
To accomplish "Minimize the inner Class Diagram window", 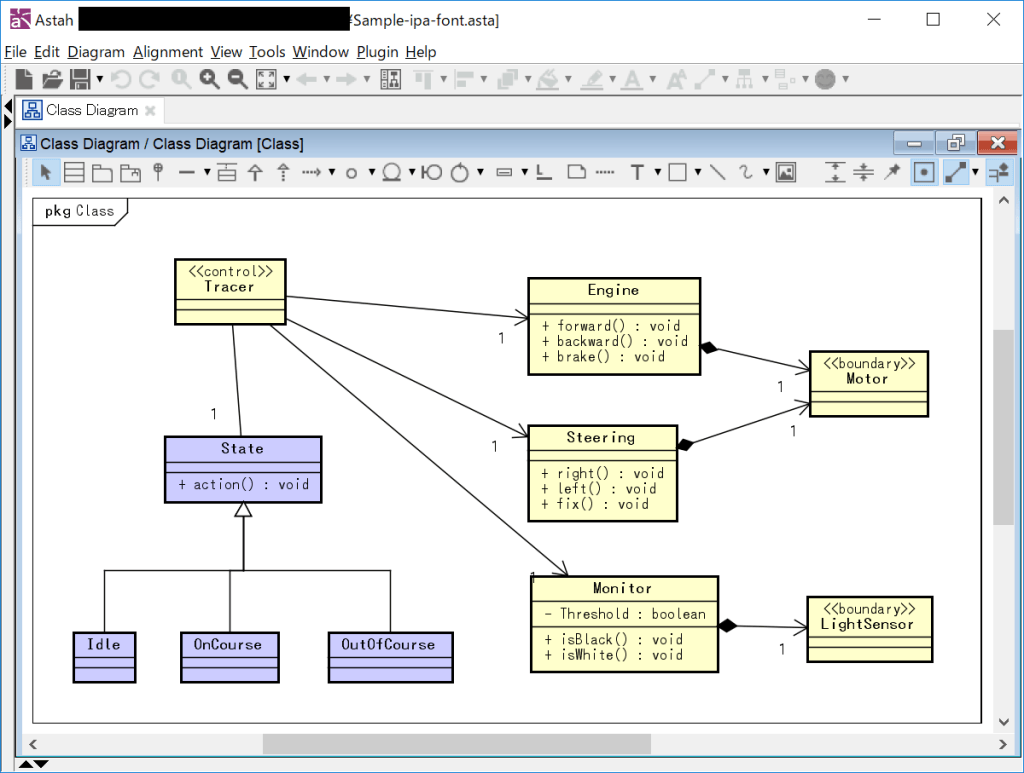I will click(x=914, y=143).
